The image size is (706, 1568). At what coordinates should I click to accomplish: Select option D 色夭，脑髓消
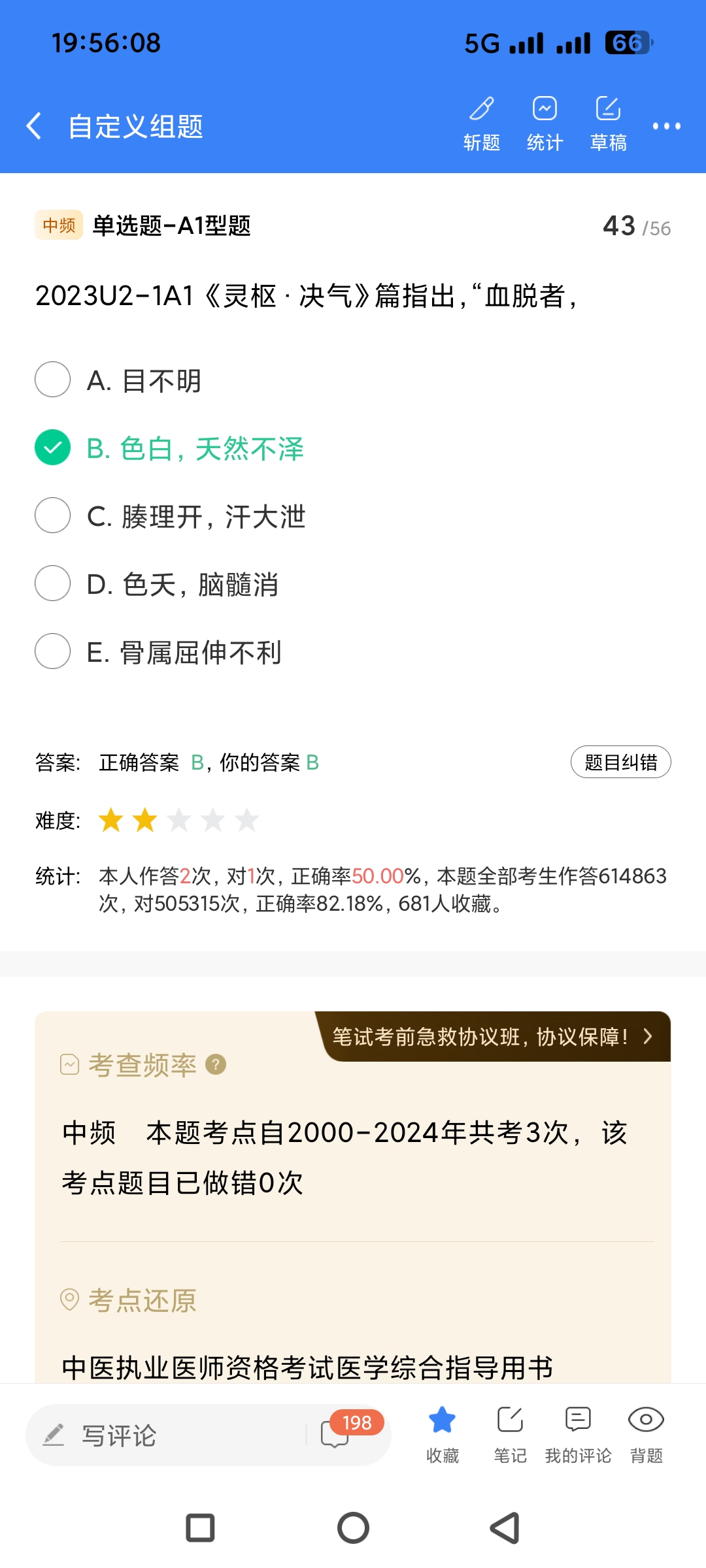point(53,583)
